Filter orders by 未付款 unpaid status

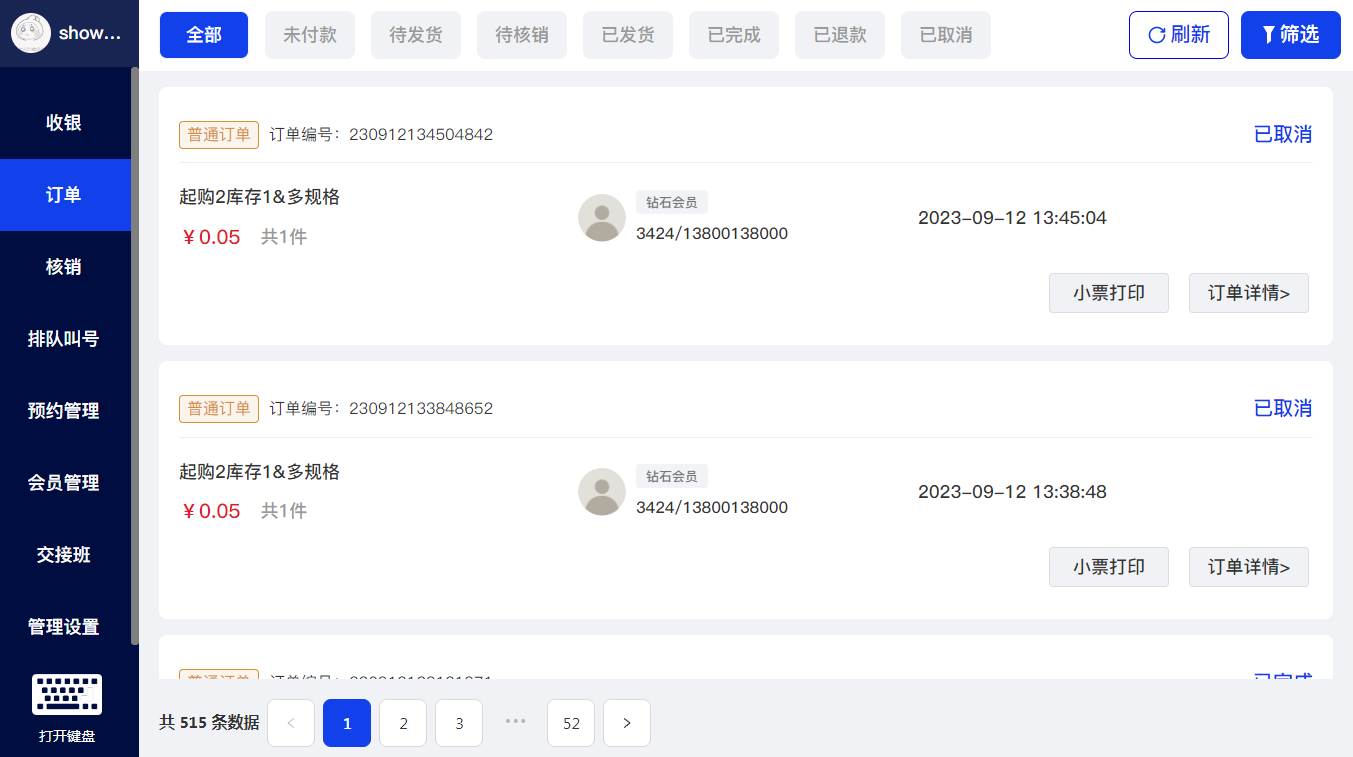pyautogui.click(x=309, y=34)
